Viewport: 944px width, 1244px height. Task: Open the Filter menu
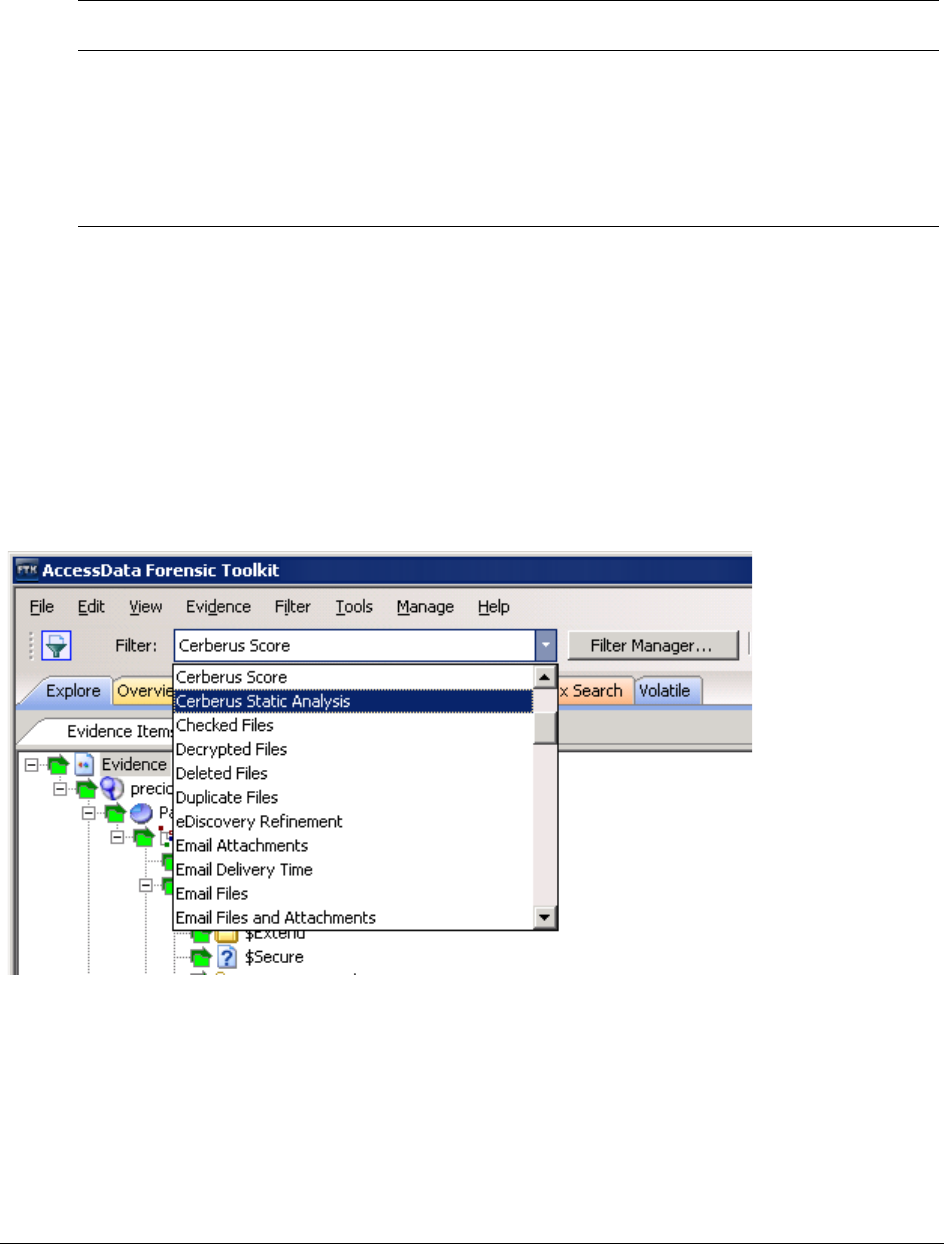click(293, 607)
